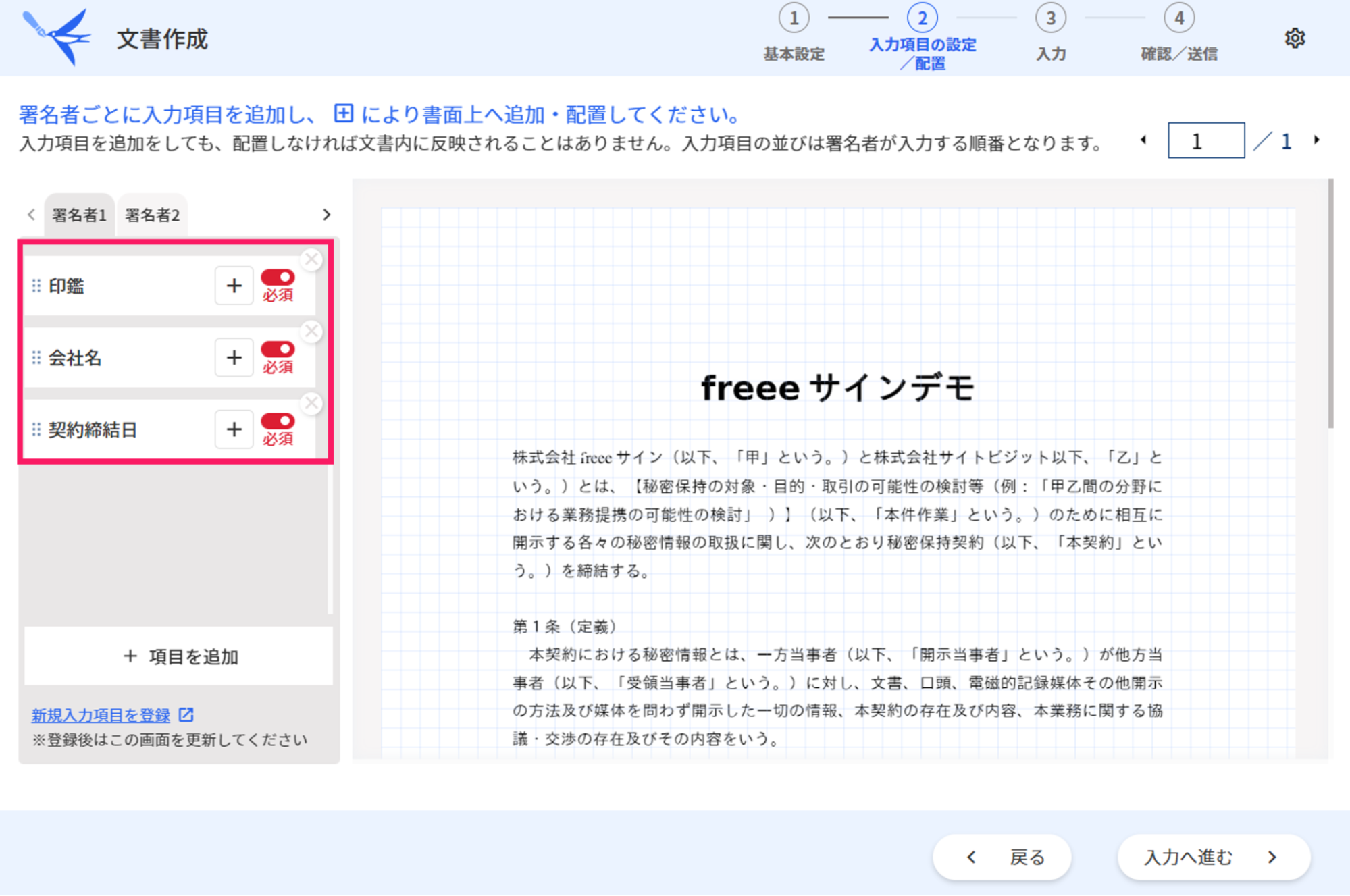Click the bird logo in header
The height and width of the screenshot is (896, 1350).
[57, 37]
